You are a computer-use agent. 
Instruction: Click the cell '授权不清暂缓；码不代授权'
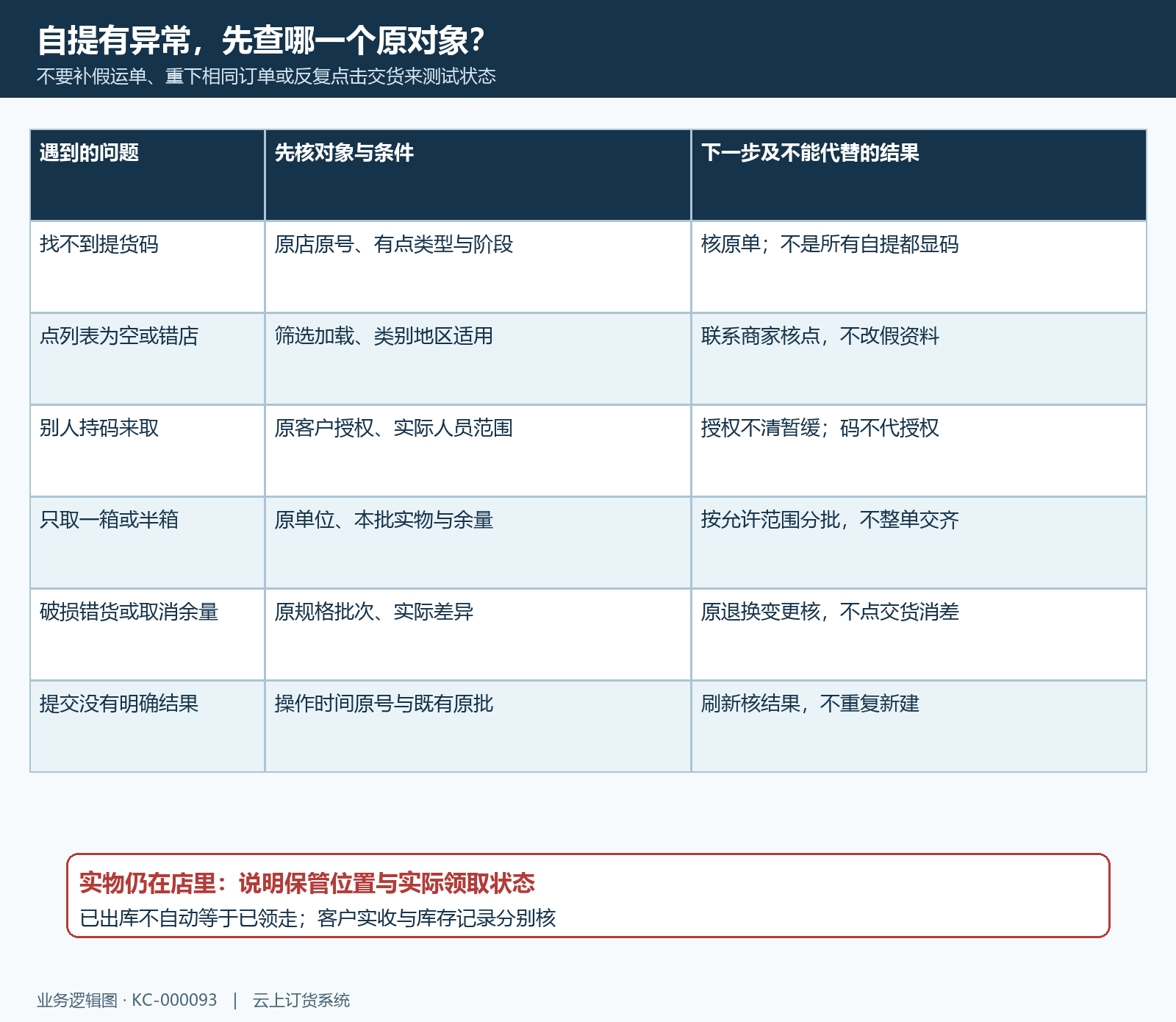pos(919,451)
